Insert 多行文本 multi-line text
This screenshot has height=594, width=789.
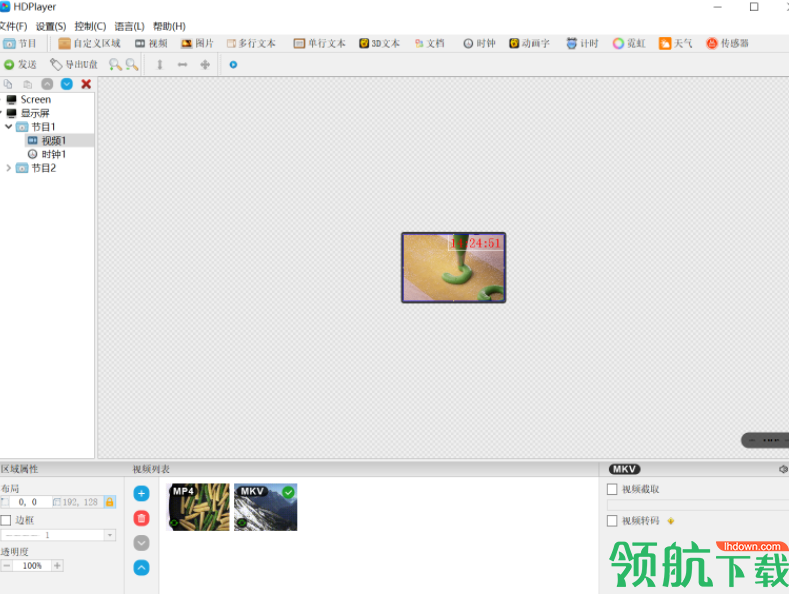(251, 43)
